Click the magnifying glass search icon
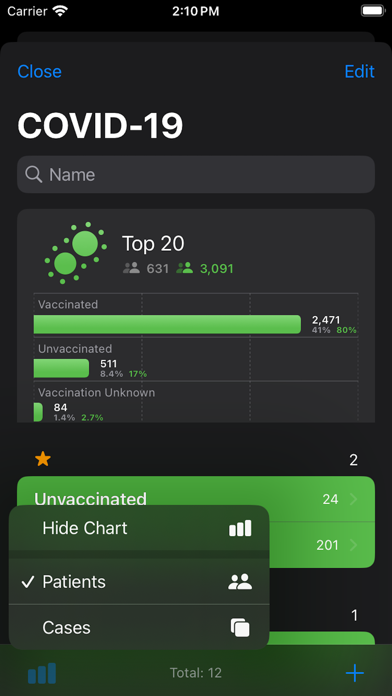 (x=34, y=174)
